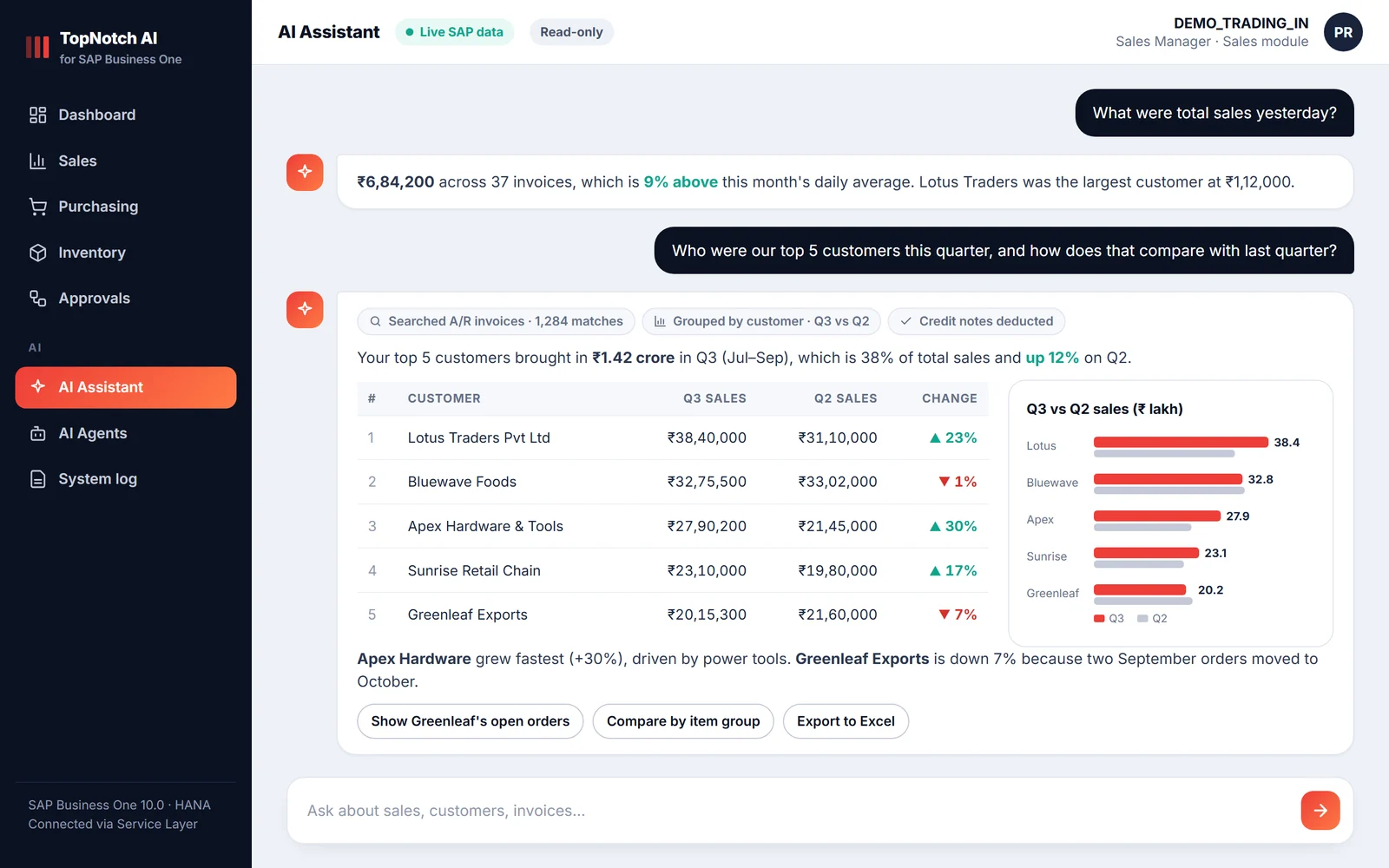Click Apex Hardware & Tools customer name

[485, 526]
